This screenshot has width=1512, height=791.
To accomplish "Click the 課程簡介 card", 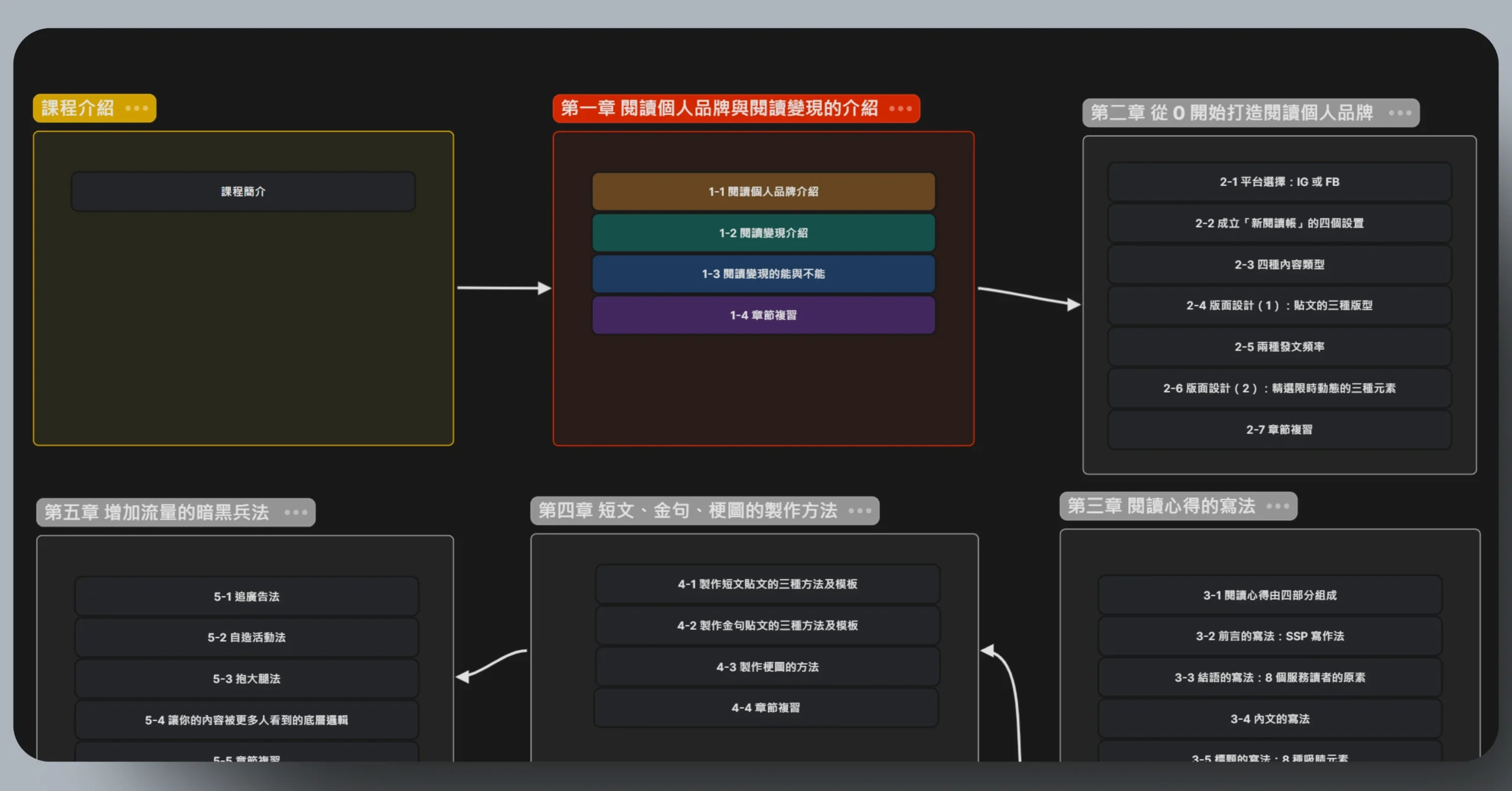I will click(x=243, y=191).
